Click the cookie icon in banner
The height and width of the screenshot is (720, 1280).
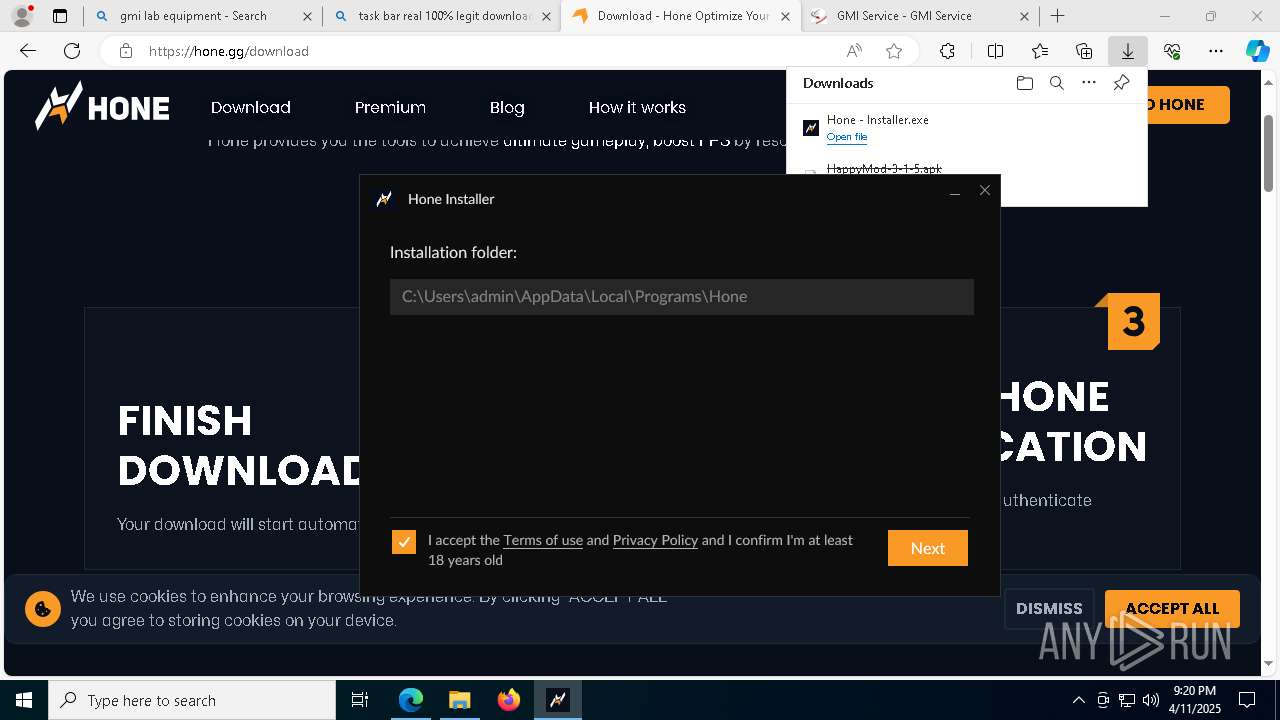(43, 608)
